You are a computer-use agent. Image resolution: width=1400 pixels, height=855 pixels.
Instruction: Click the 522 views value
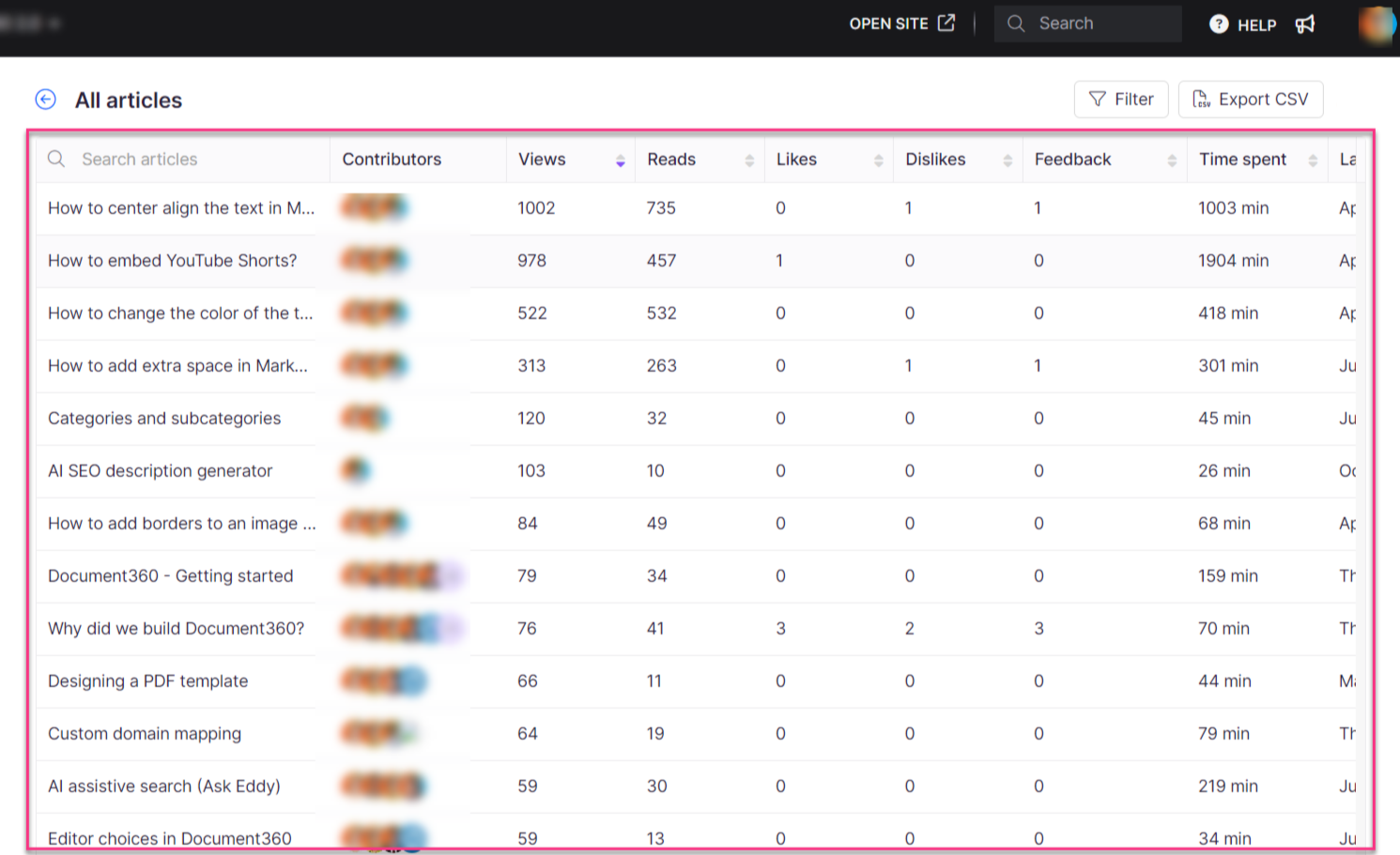point(532,313)
